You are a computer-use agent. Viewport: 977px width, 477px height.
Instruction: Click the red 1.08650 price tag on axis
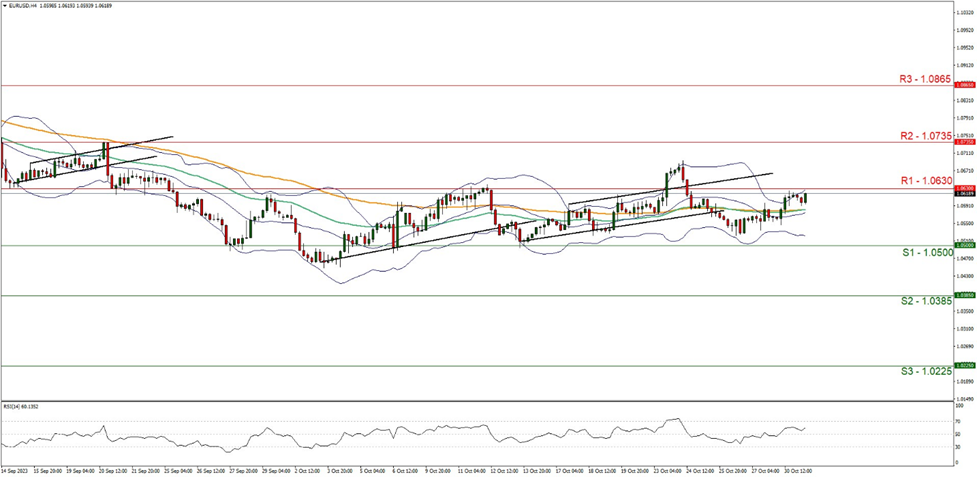(x=964, y=86)
